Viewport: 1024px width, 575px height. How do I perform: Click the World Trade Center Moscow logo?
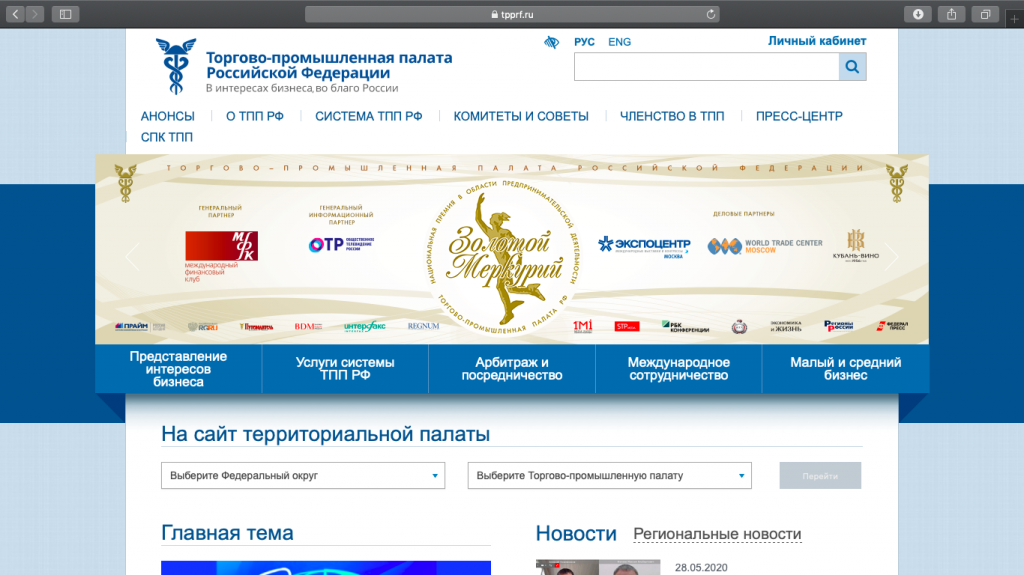765,246
